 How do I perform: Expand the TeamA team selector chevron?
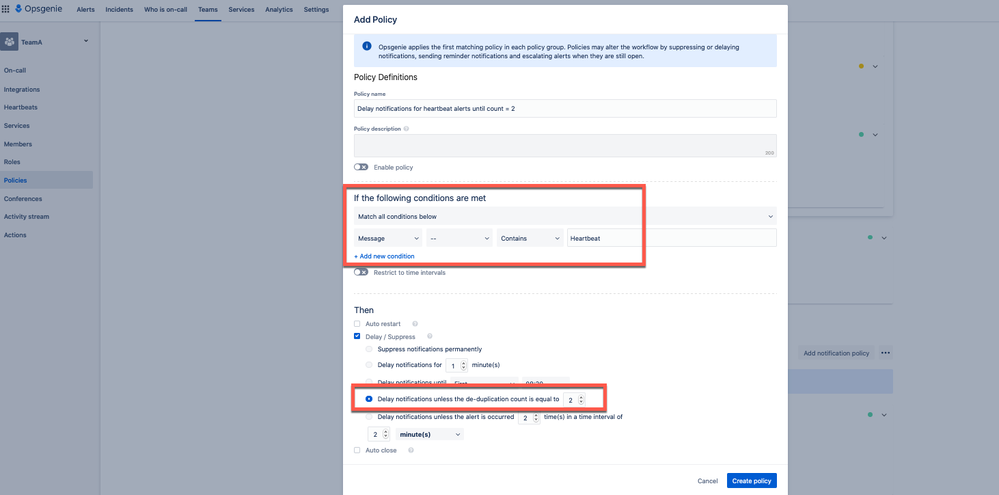click(86, 41)
